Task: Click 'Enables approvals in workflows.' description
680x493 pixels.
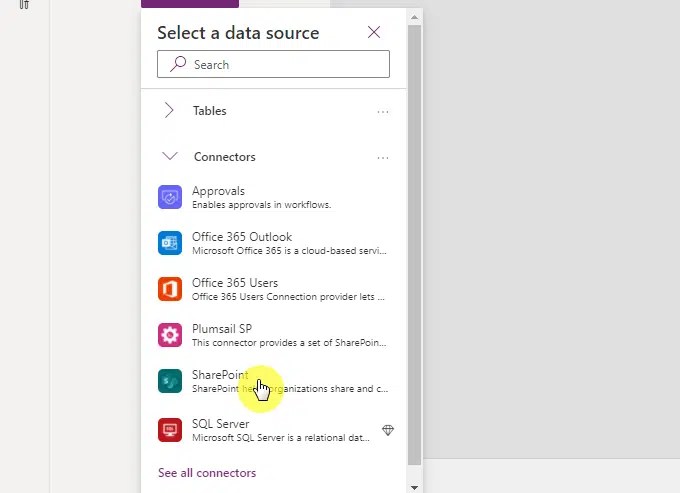Action: (x=262, y=205)
